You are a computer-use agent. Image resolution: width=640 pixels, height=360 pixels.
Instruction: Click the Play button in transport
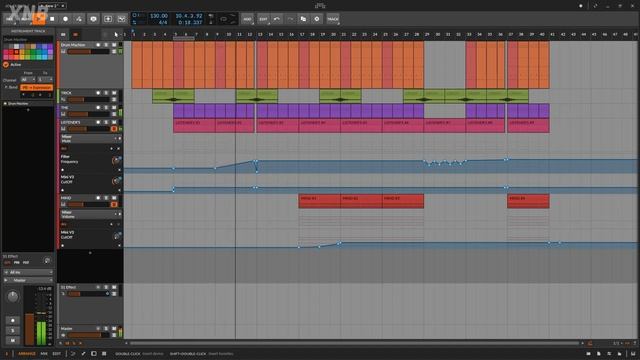tap(39, 19)
